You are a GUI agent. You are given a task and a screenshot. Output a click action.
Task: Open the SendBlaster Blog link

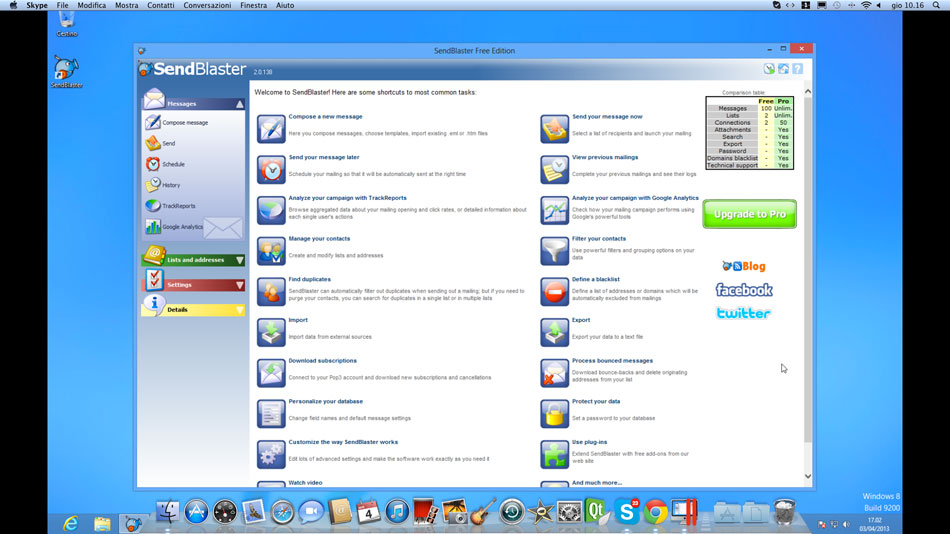(744, 266)
